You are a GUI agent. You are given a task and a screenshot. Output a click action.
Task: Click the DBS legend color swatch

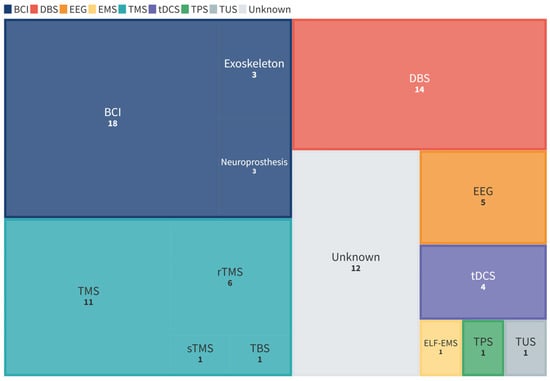pos(34,9)
